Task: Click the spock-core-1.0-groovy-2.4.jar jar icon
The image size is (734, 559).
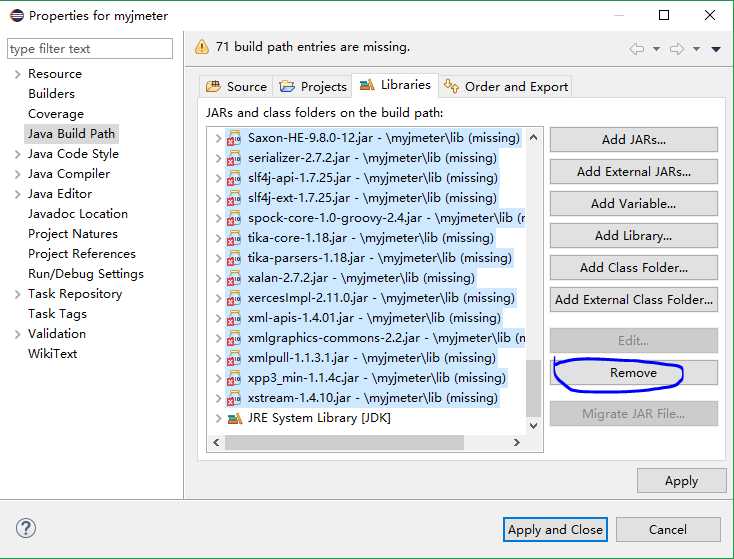Action: coord(234,219)
